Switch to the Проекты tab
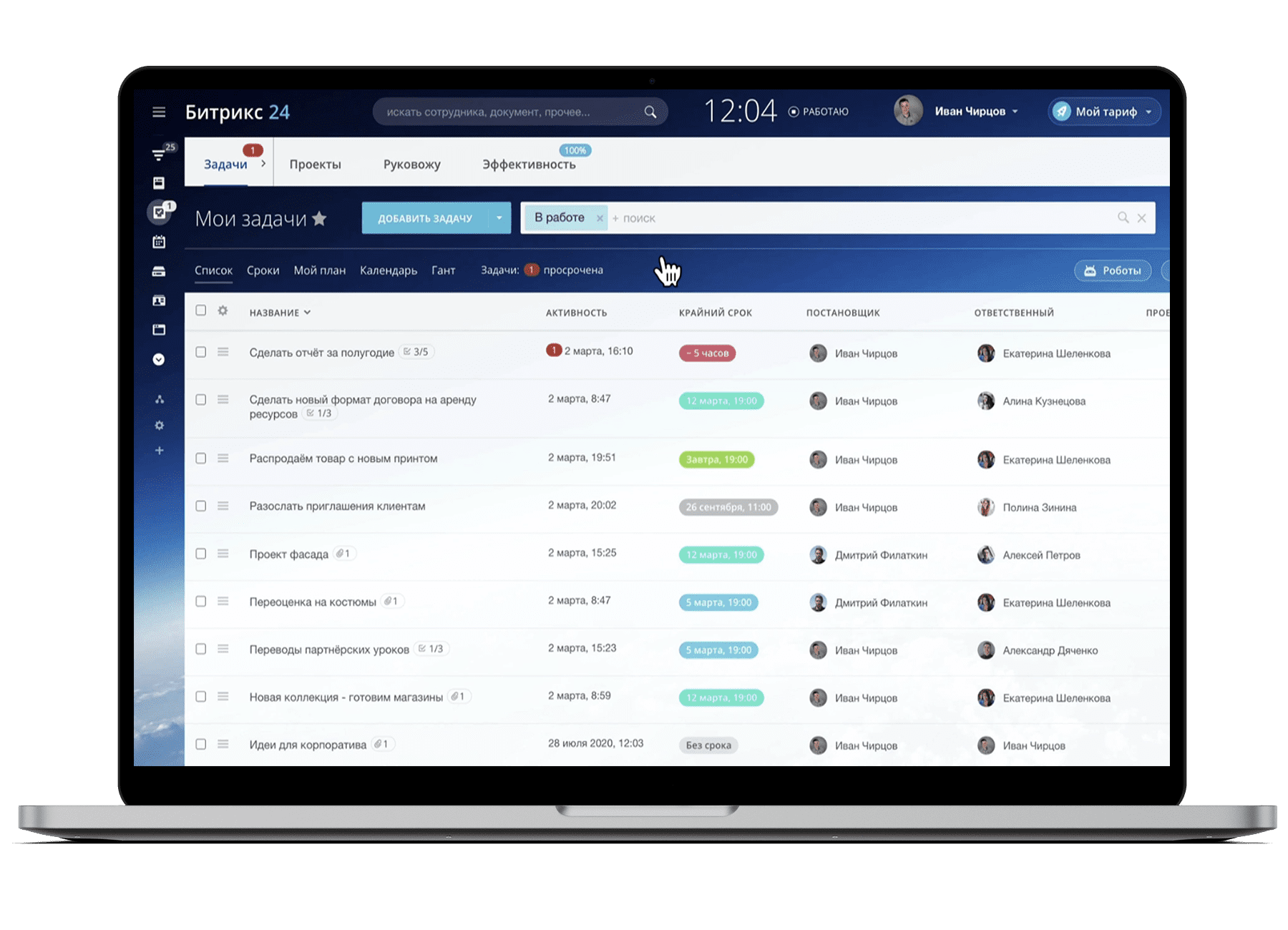Image resolution: width=1288 pixels, height=930 pixels. [315, 165]
